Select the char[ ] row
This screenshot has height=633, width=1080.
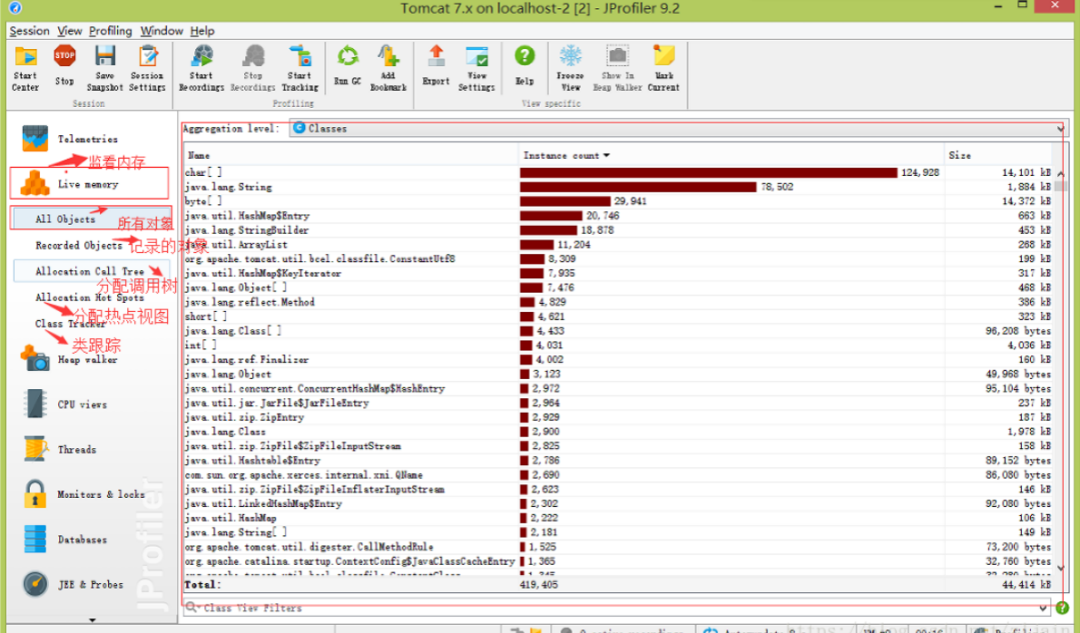click(x=618, y=172)
